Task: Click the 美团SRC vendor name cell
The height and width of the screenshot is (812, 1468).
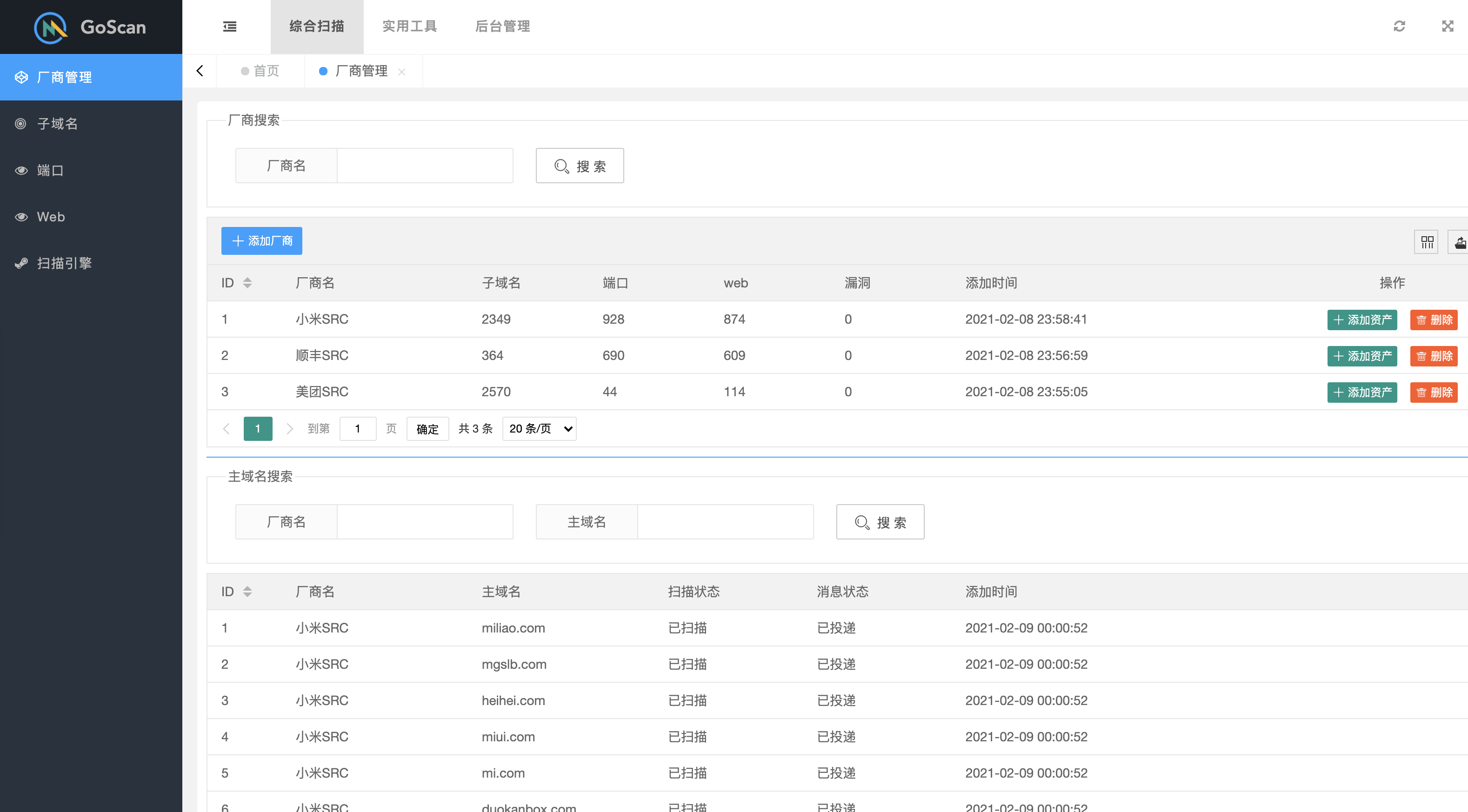Action: coord(322,392)
